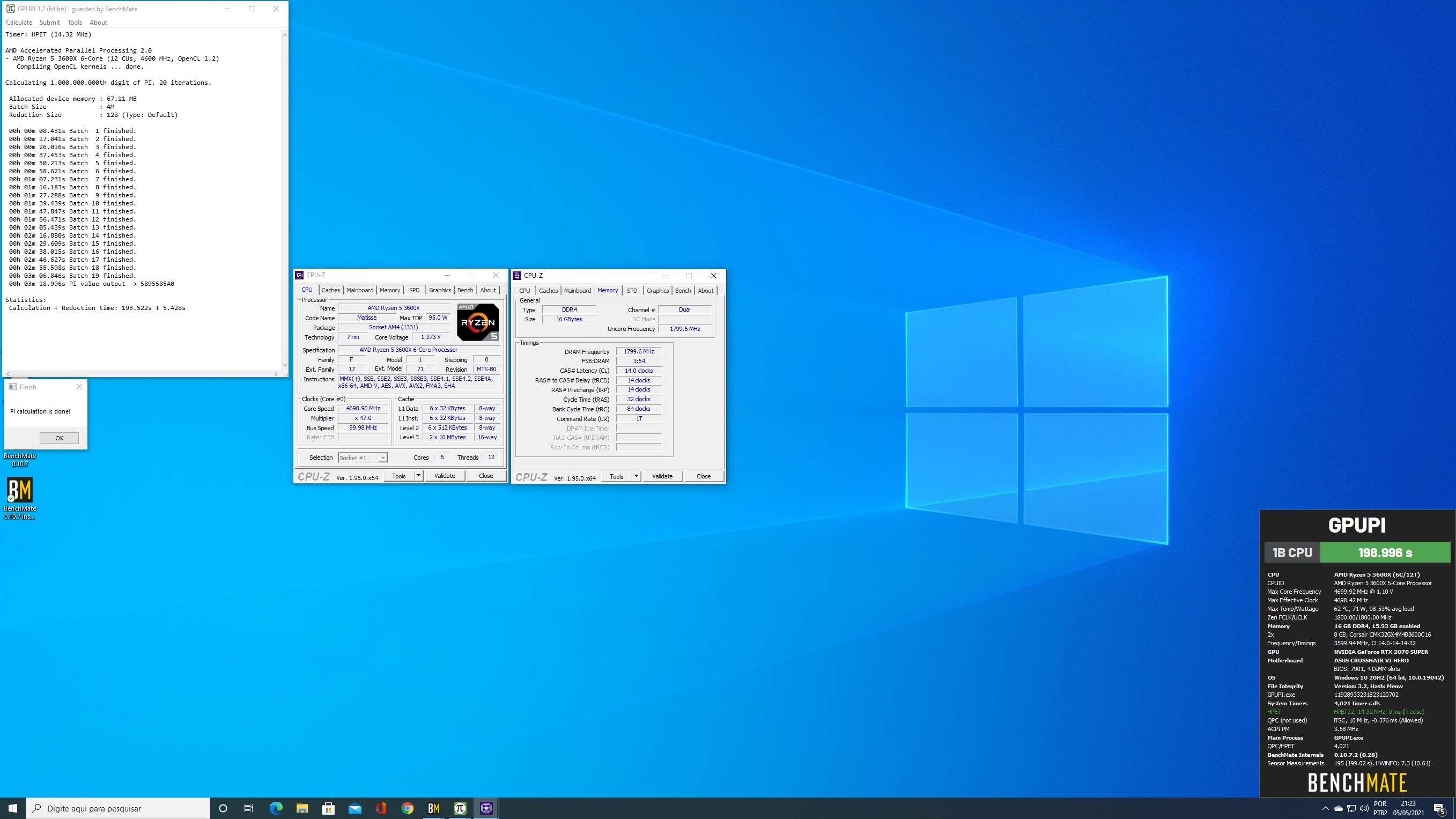
Task: Switch to Caches tab in CPU-Z CPU window
Action: click(x=331, y=290)
